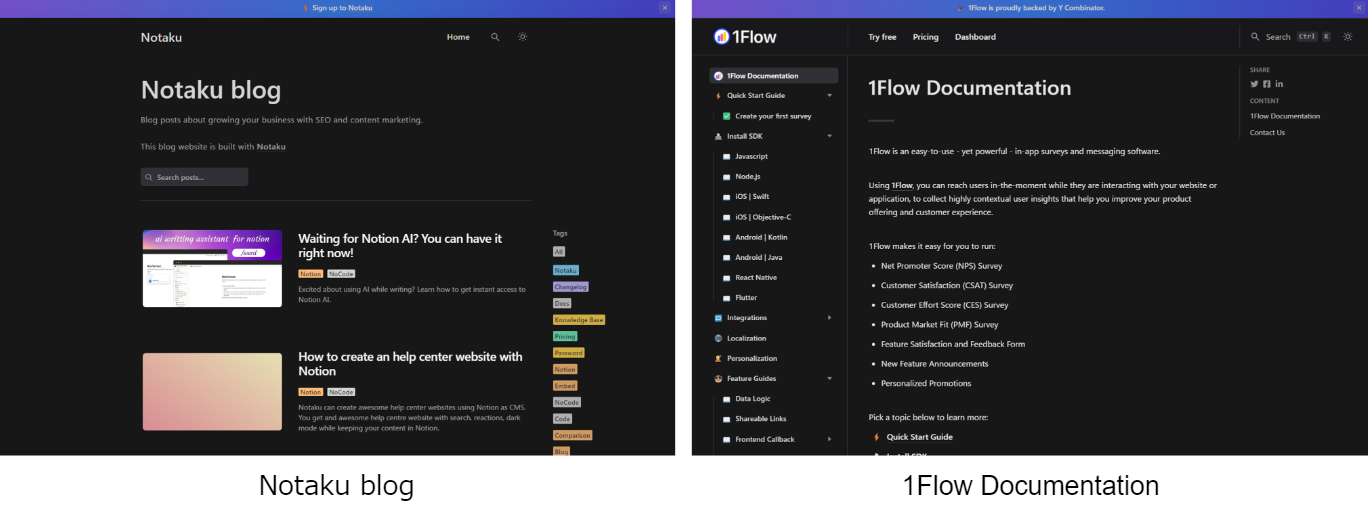Image resolution: width=1368 pixels, height=506 pixels.
Task: Select Android | Java in sidebar
Action: [x=759, y=258]
